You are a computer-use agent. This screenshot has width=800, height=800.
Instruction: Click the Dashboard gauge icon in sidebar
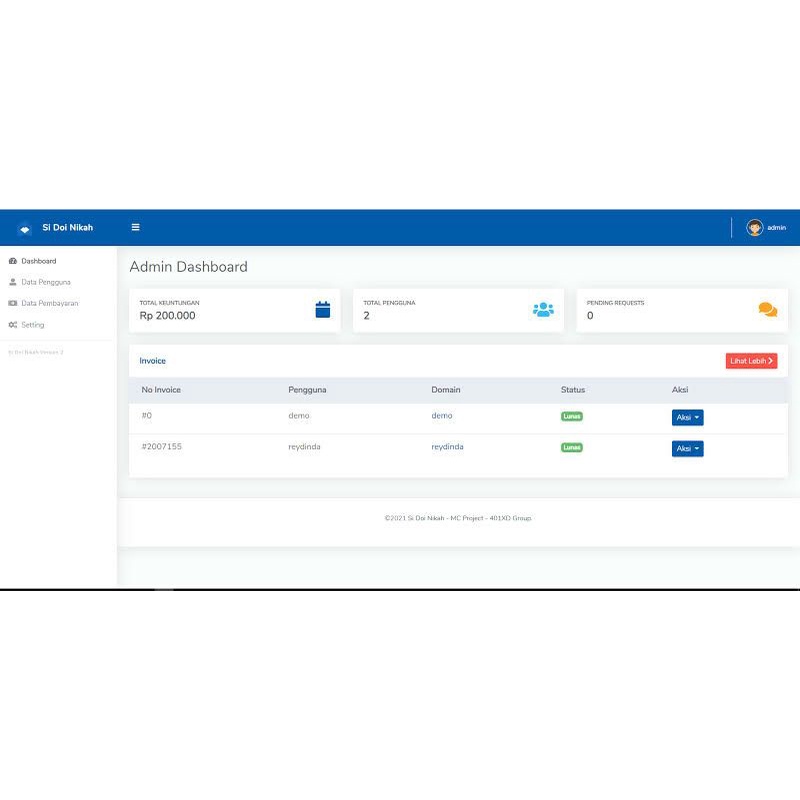(x=13, y=261)
